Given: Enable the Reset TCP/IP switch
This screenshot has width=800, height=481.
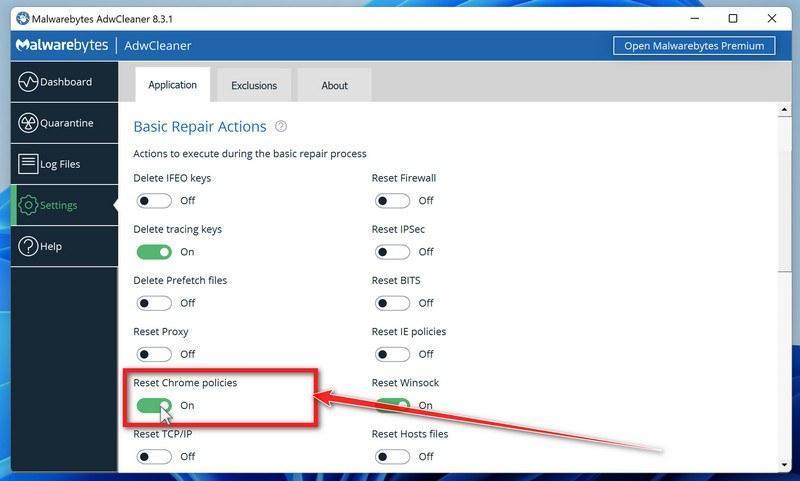Looking at the screenshot, I should (x=154, y=457).
